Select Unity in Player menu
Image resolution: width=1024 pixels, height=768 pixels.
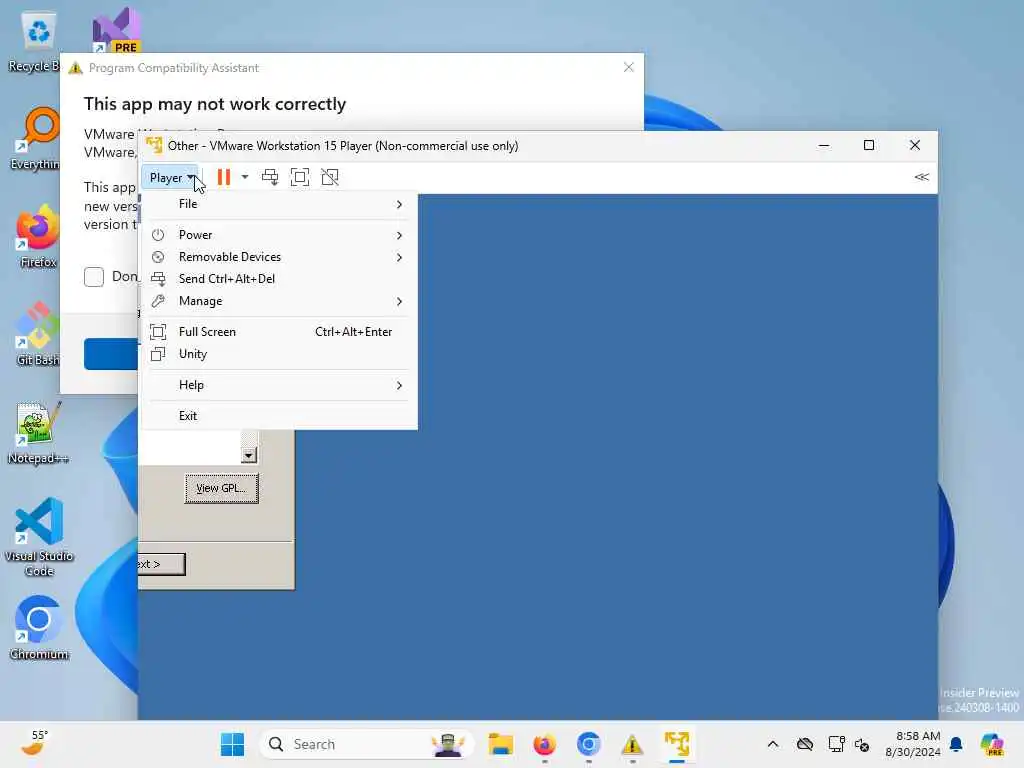pyautogui.click(x=279, y=354)
